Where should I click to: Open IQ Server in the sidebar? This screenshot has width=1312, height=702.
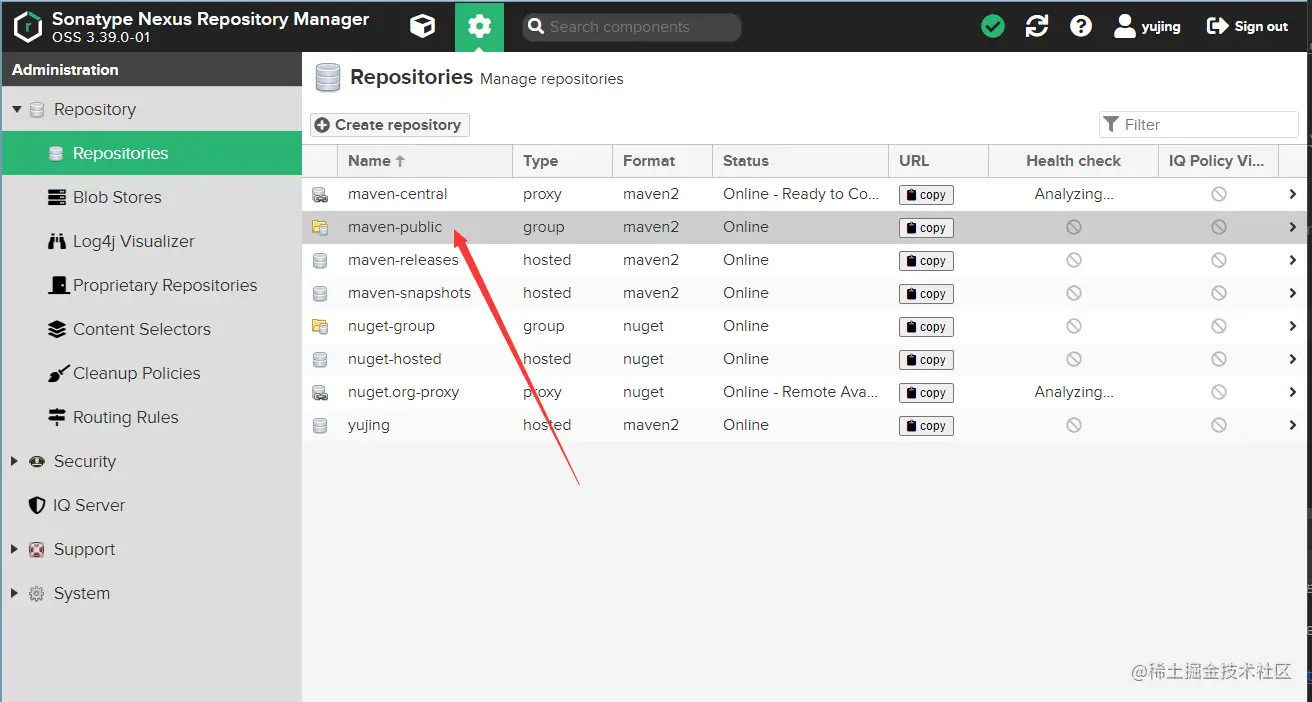(152, 505)
